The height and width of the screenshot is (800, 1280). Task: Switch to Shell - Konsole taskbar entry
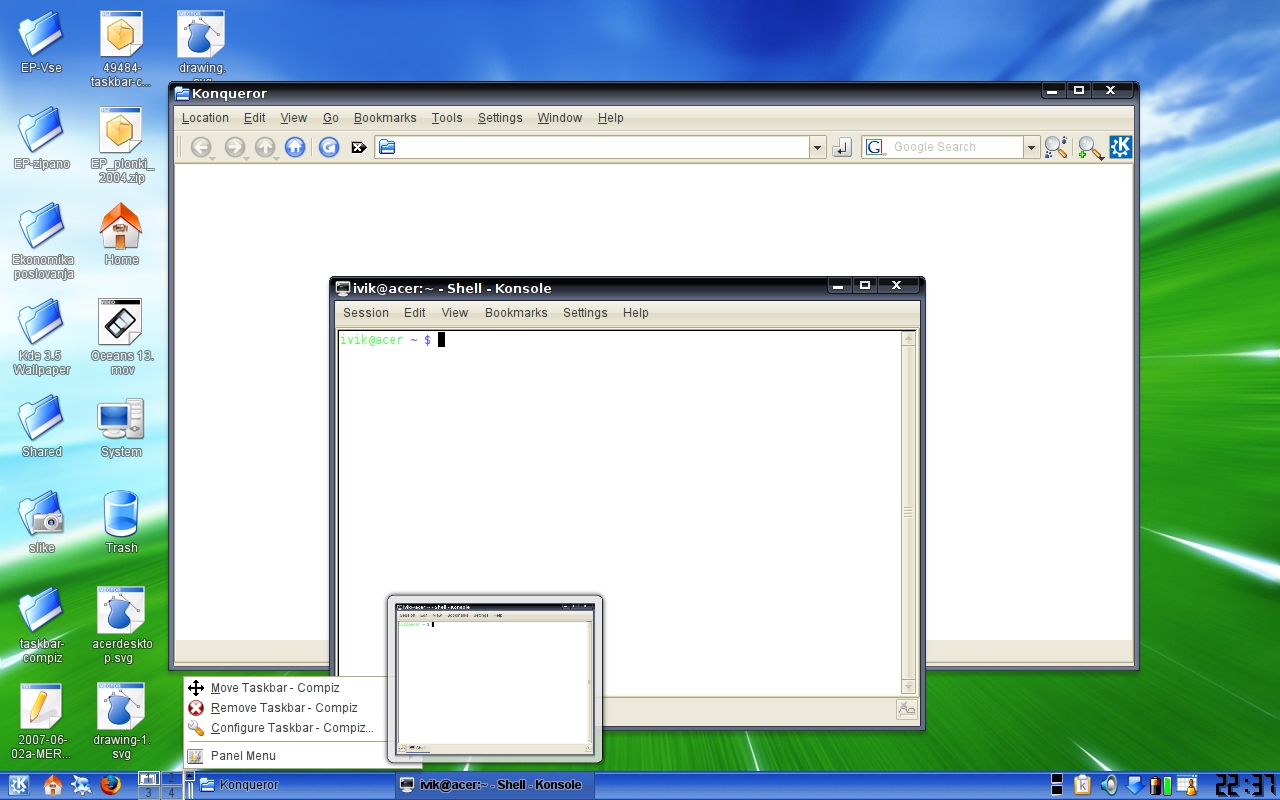[493, 785]
